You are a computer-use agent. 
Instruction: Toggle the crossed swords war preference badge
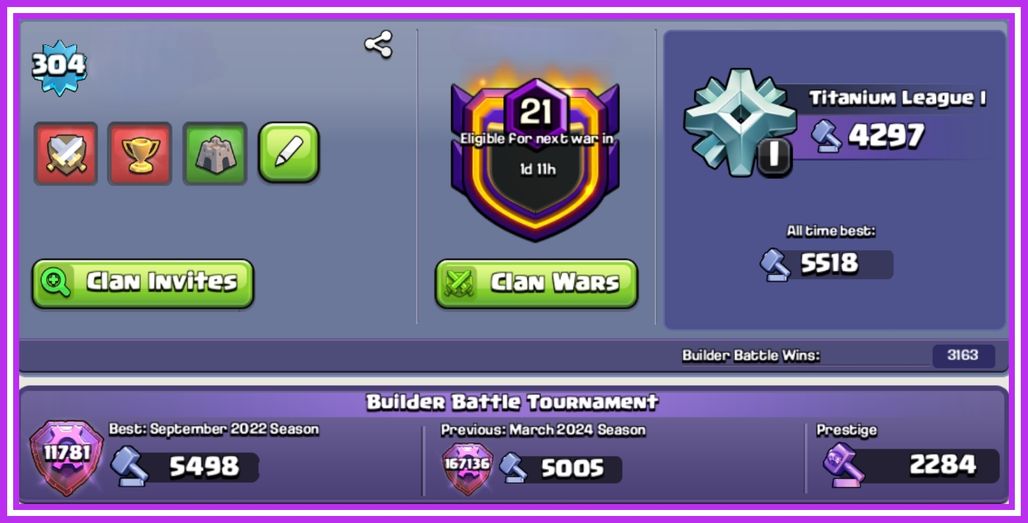point(66,153)
